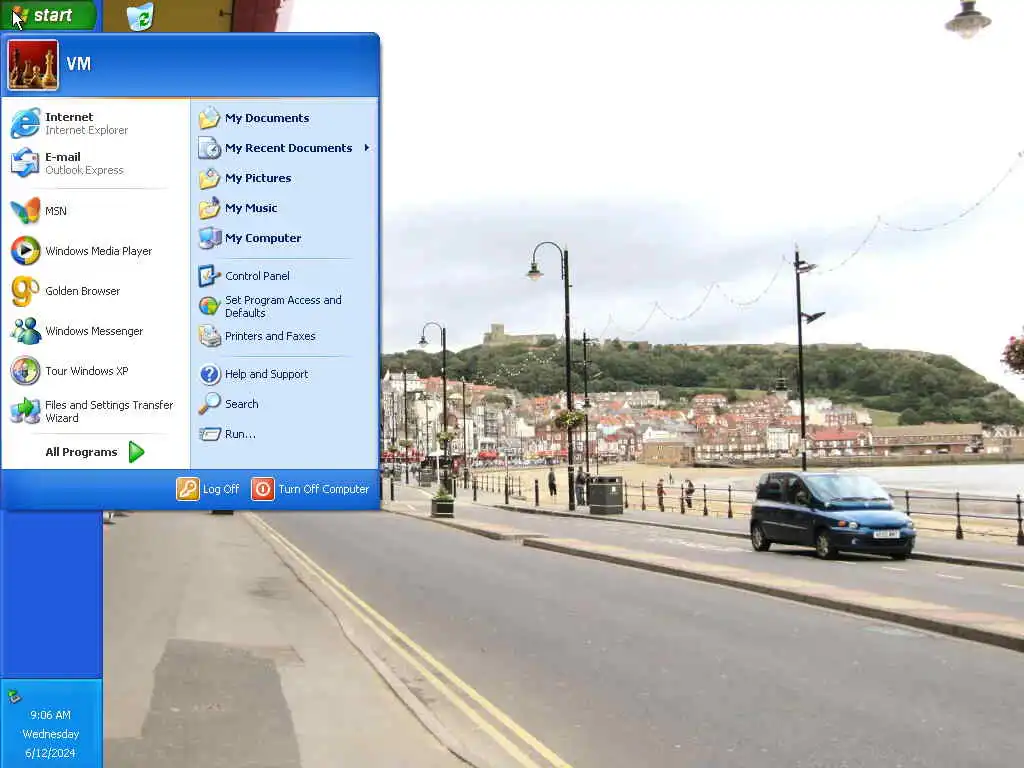Click the 9:06 AM clock
The height and width of the screenshot is (768, 1024).
click(x=50, y=715)
